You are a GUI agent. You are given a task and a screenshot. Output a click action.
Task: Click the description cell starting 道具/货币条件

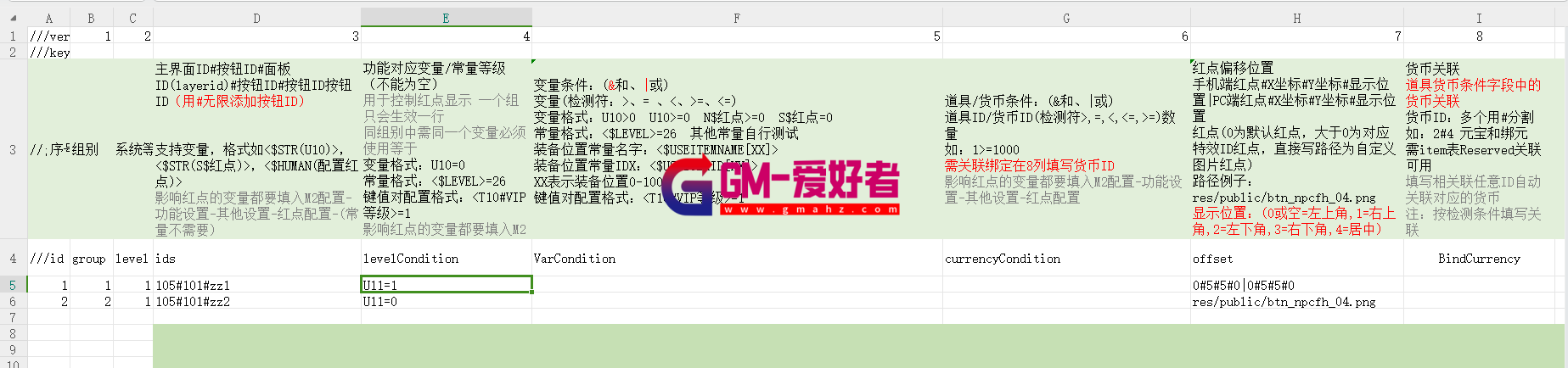[1066, 149]
